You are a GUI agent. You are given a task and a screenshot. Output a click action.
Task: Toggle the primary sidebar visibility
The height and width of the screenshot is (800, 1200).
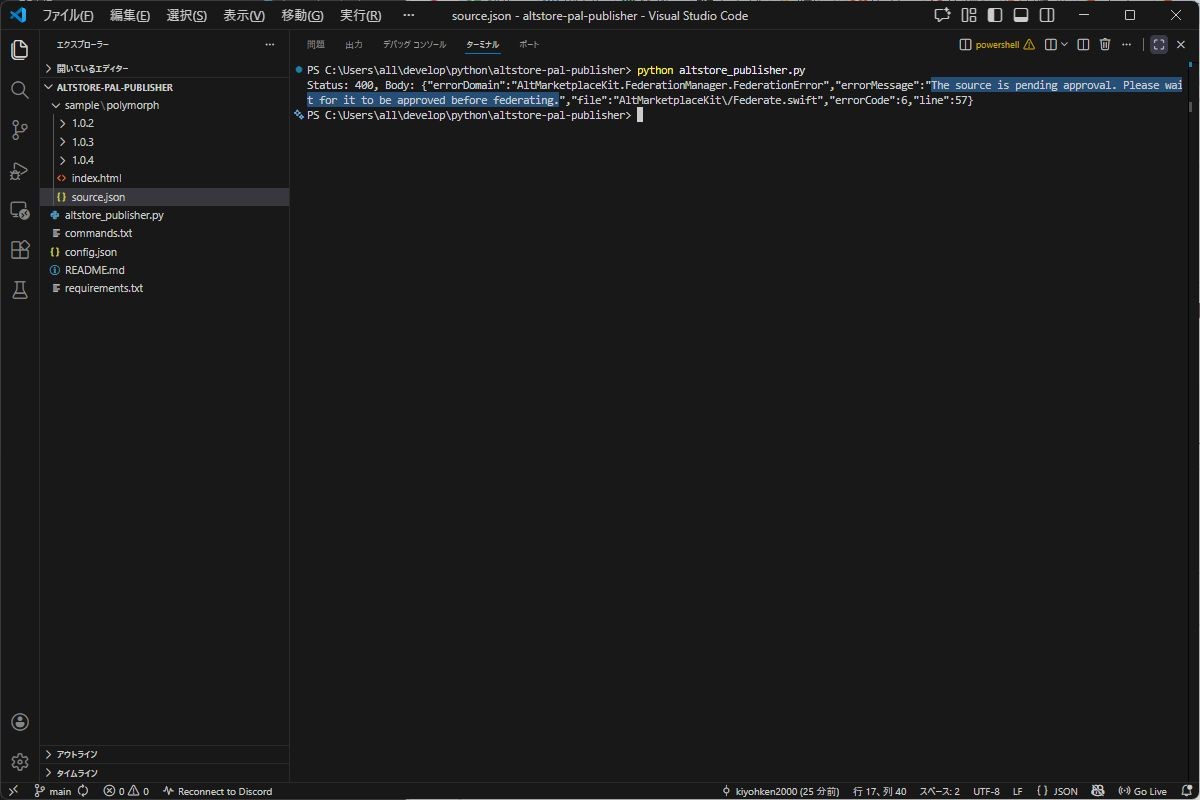point(995,16)
